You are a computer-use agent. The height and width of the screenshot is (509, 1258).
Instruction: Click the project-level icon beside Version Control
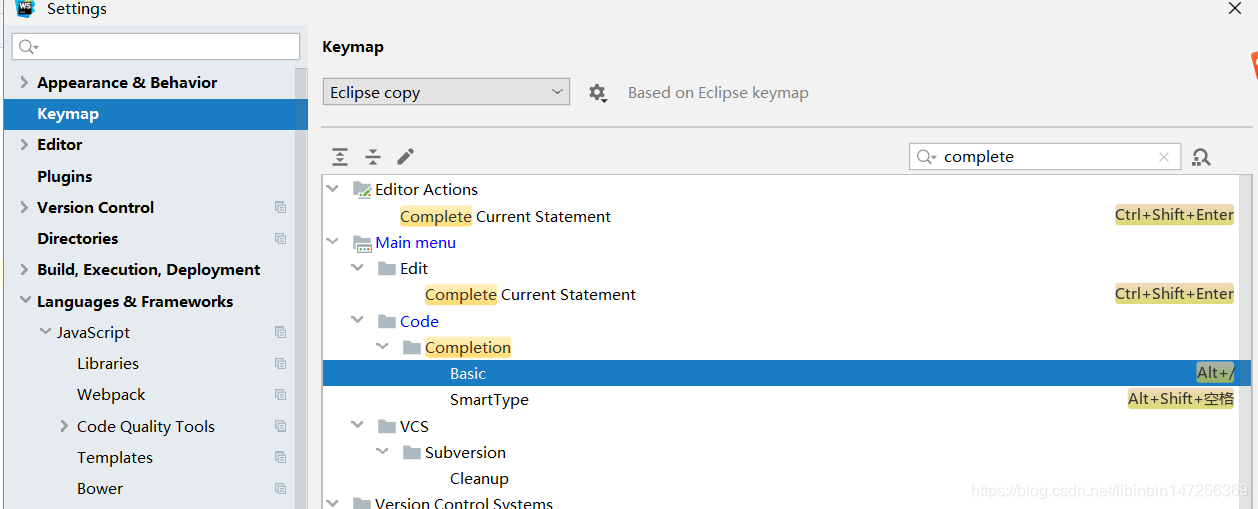(280, 207)
